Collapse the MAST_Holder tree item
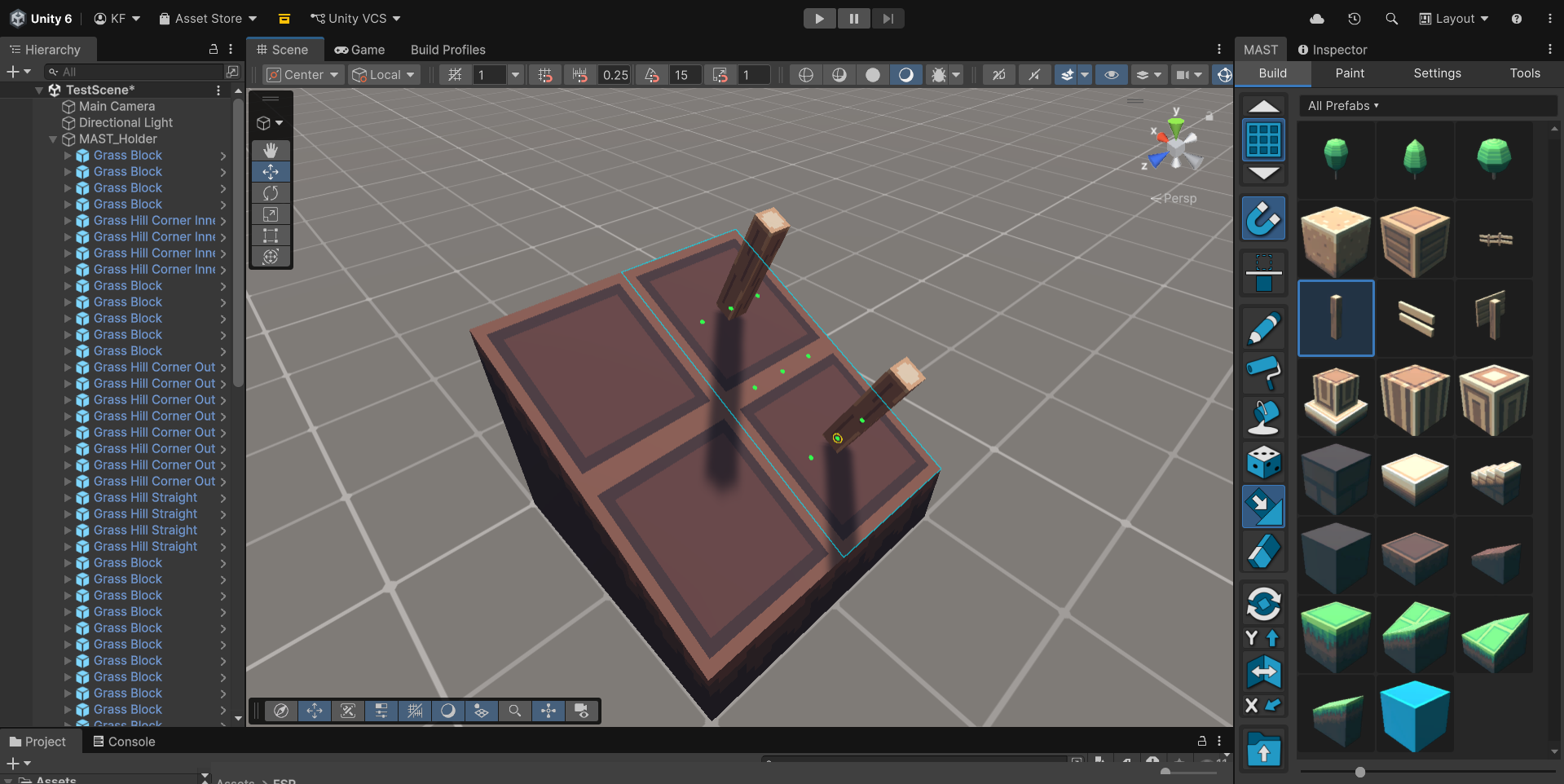The height and width of the screenshot is (784, 1564). point(53,139)
